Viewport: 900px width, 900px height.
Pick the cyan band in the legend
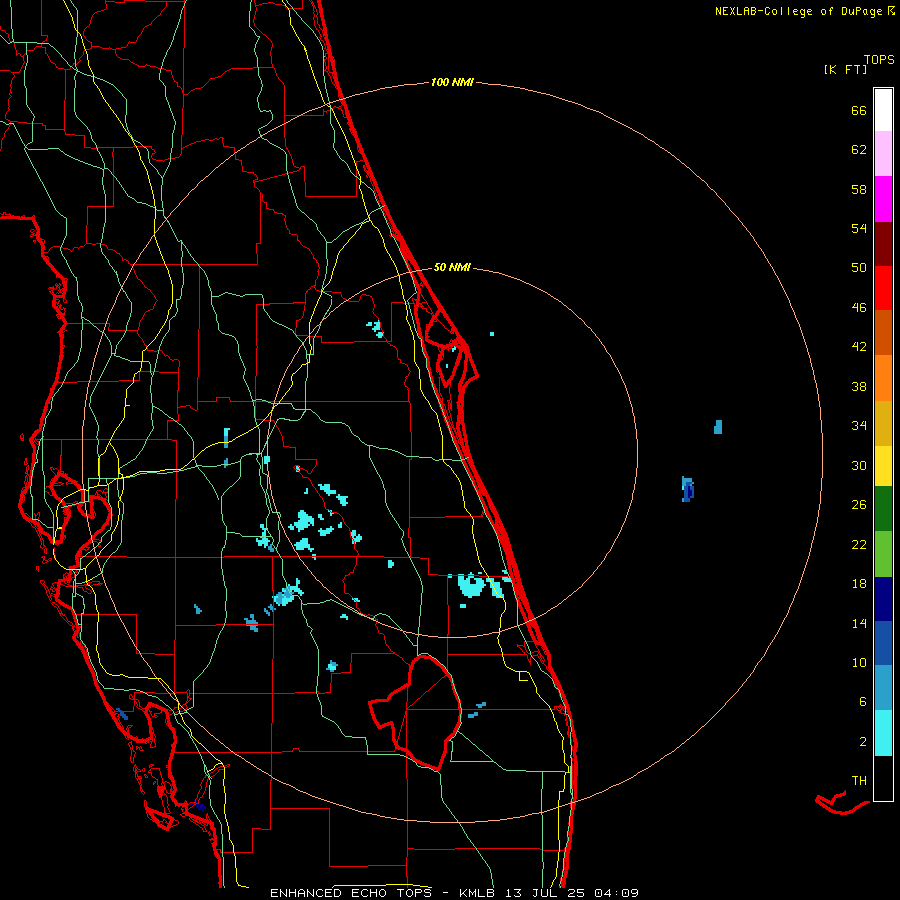pyautogui.click(x=883, y=733)
